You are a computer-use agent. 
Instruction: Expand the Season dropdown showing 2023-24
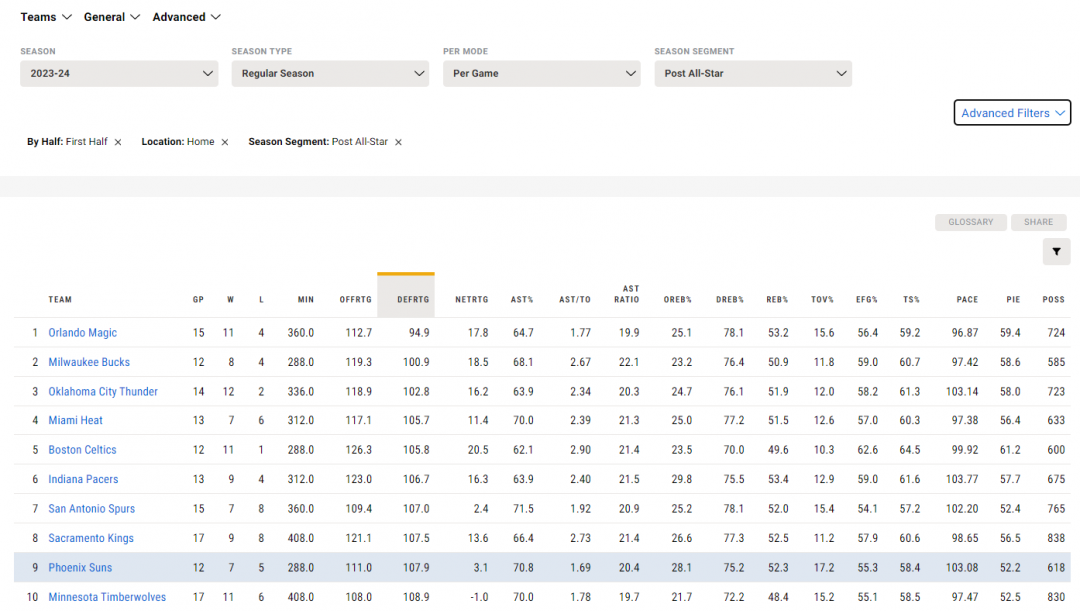click(x=119, y=74)
